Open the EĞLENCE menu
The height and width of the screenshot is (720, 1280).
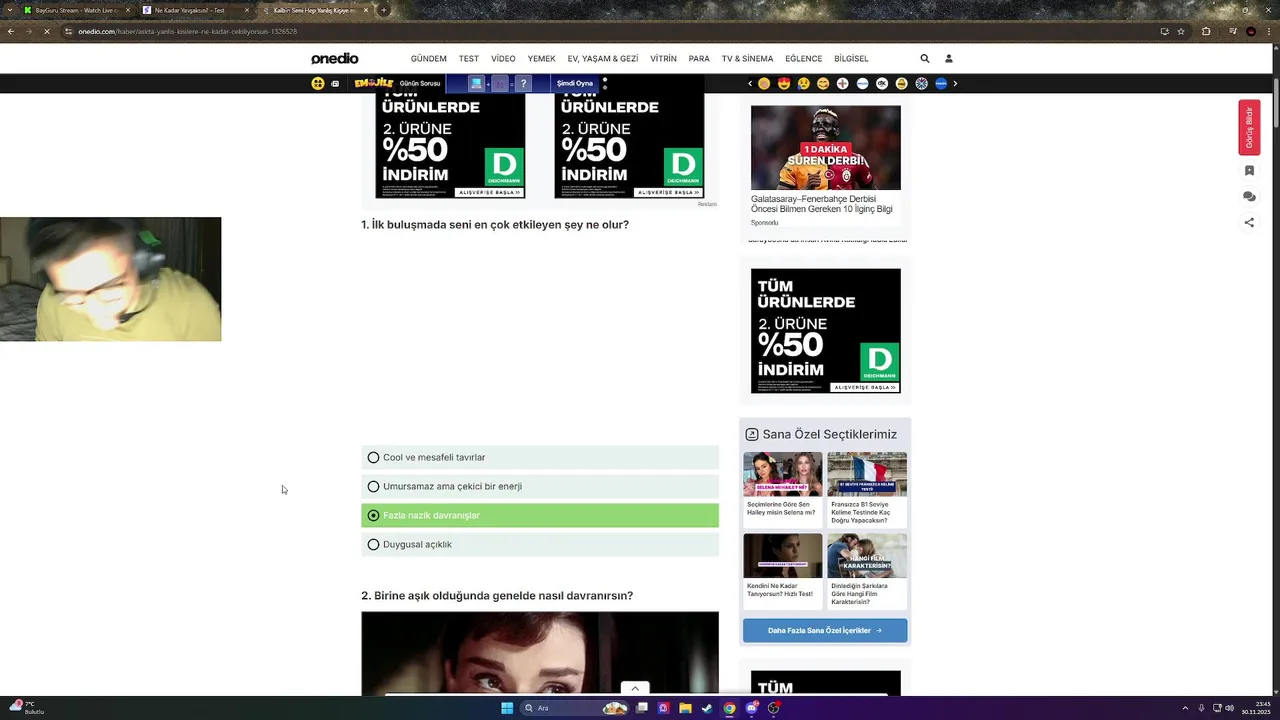pos(803,59)
